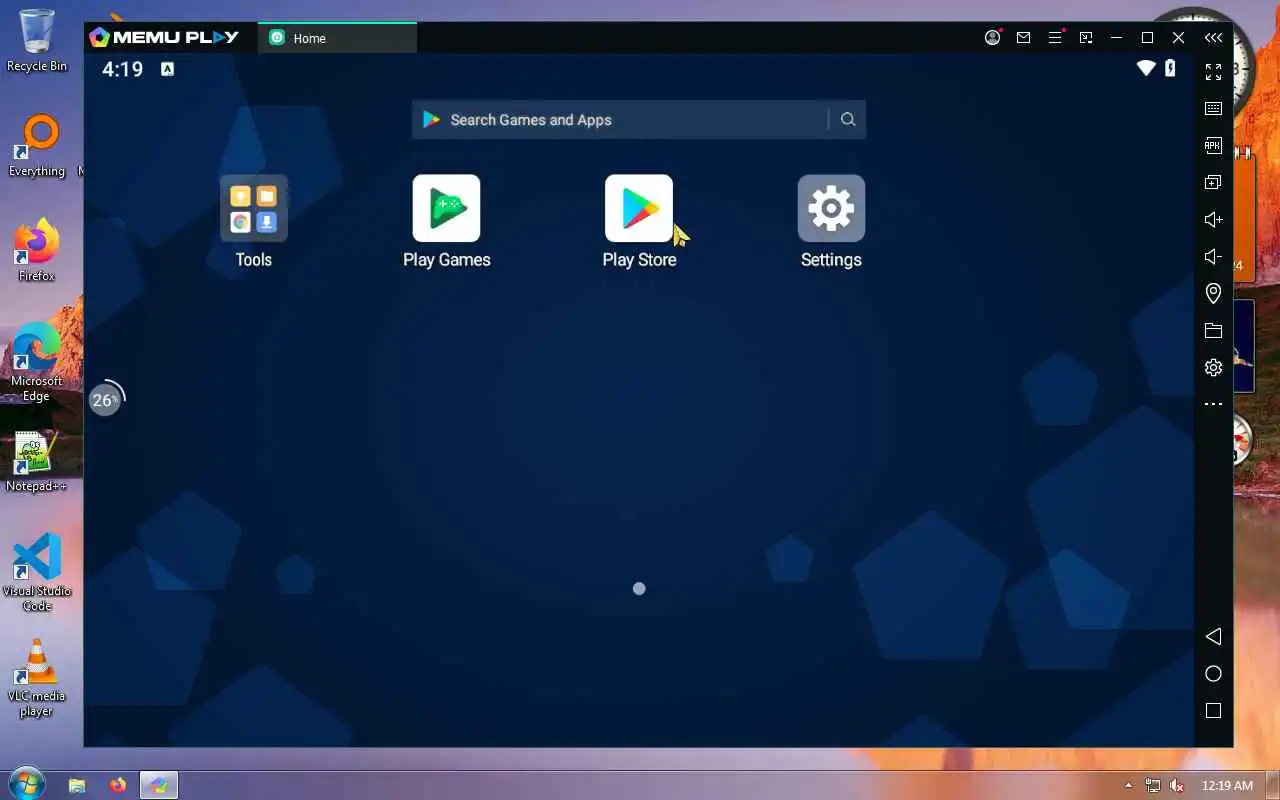This screenshot has height=800, width=1280.
Task: Switch to the Home tab
Action: point(338,38)
